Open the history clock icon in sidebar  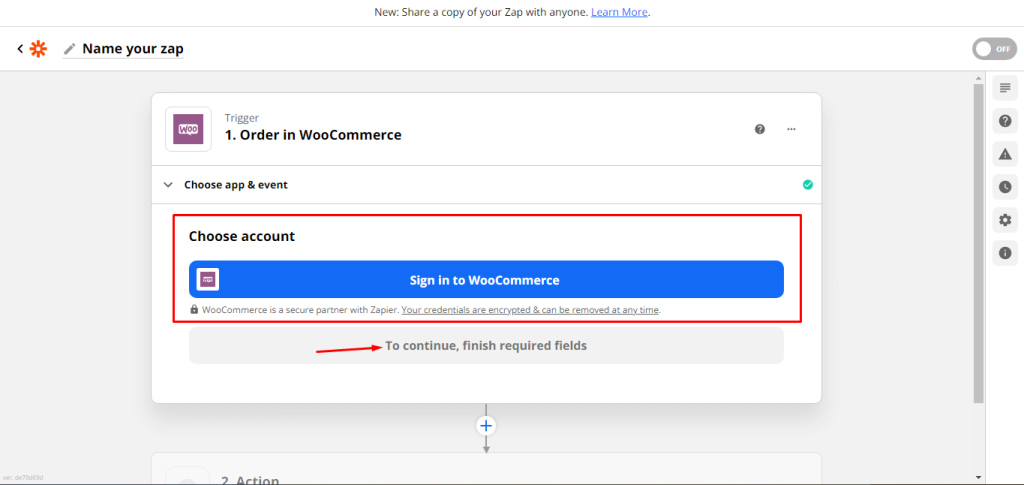[x=1004, y=187]
